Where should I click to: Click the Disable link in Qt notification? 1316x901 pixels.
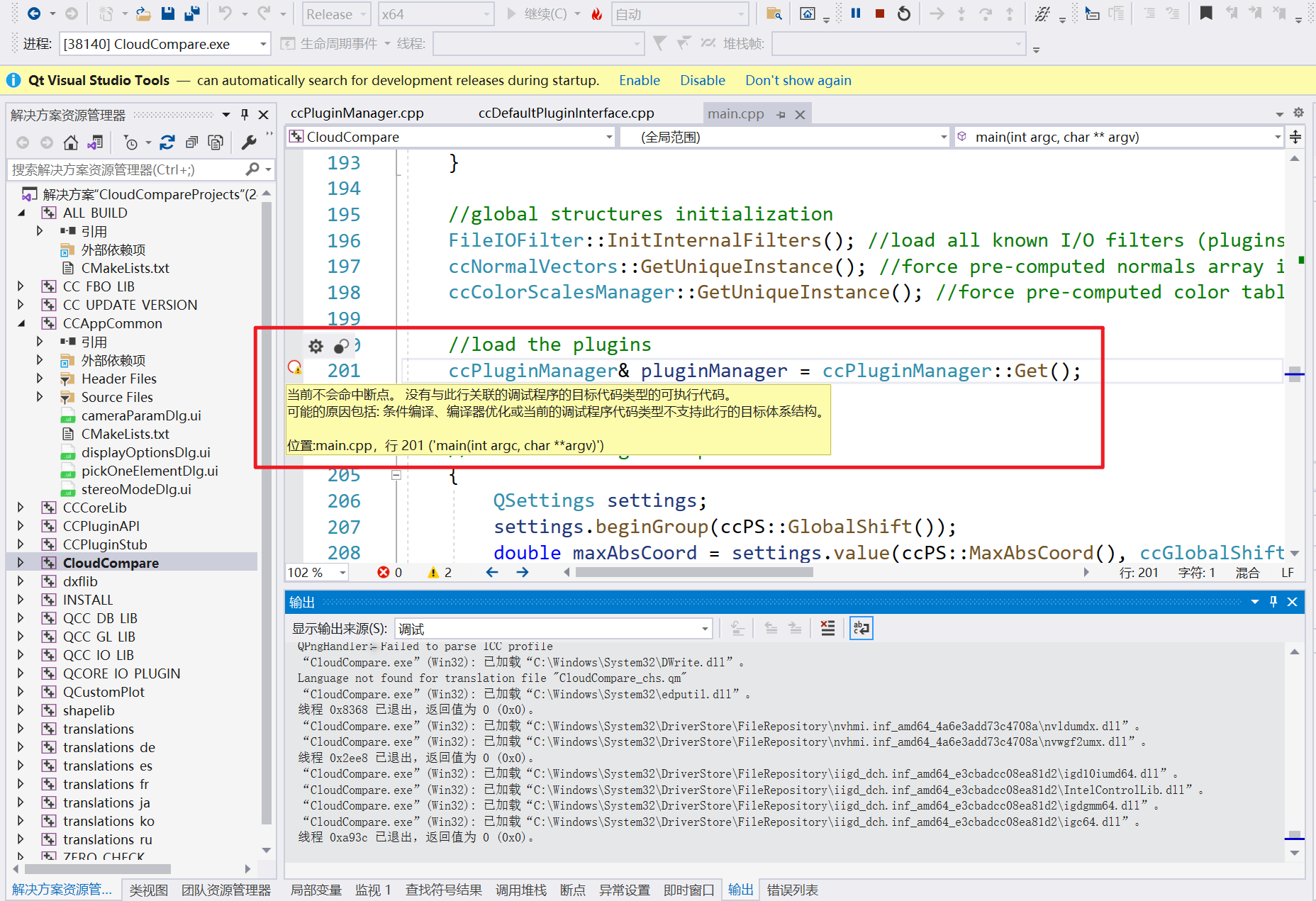[x=702, y=80]
